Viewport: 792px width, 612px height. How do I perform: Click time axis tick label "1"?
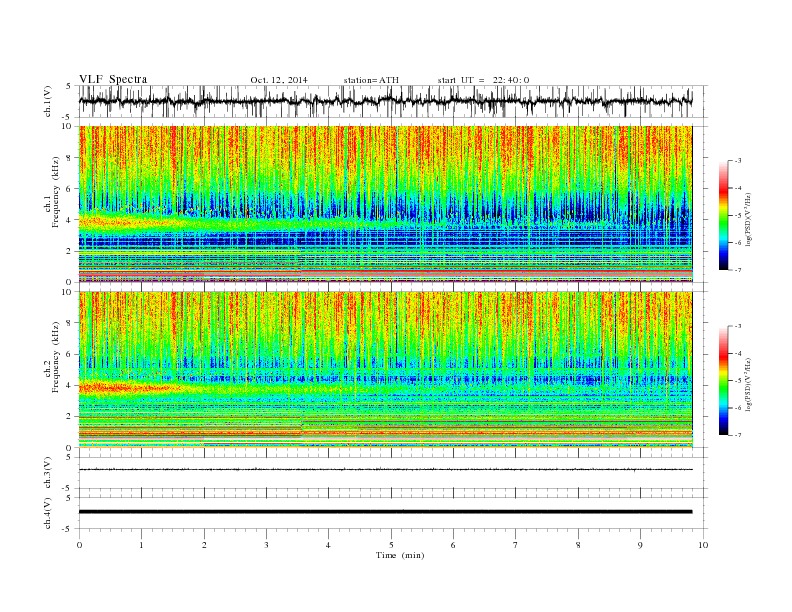coord(141,545)
